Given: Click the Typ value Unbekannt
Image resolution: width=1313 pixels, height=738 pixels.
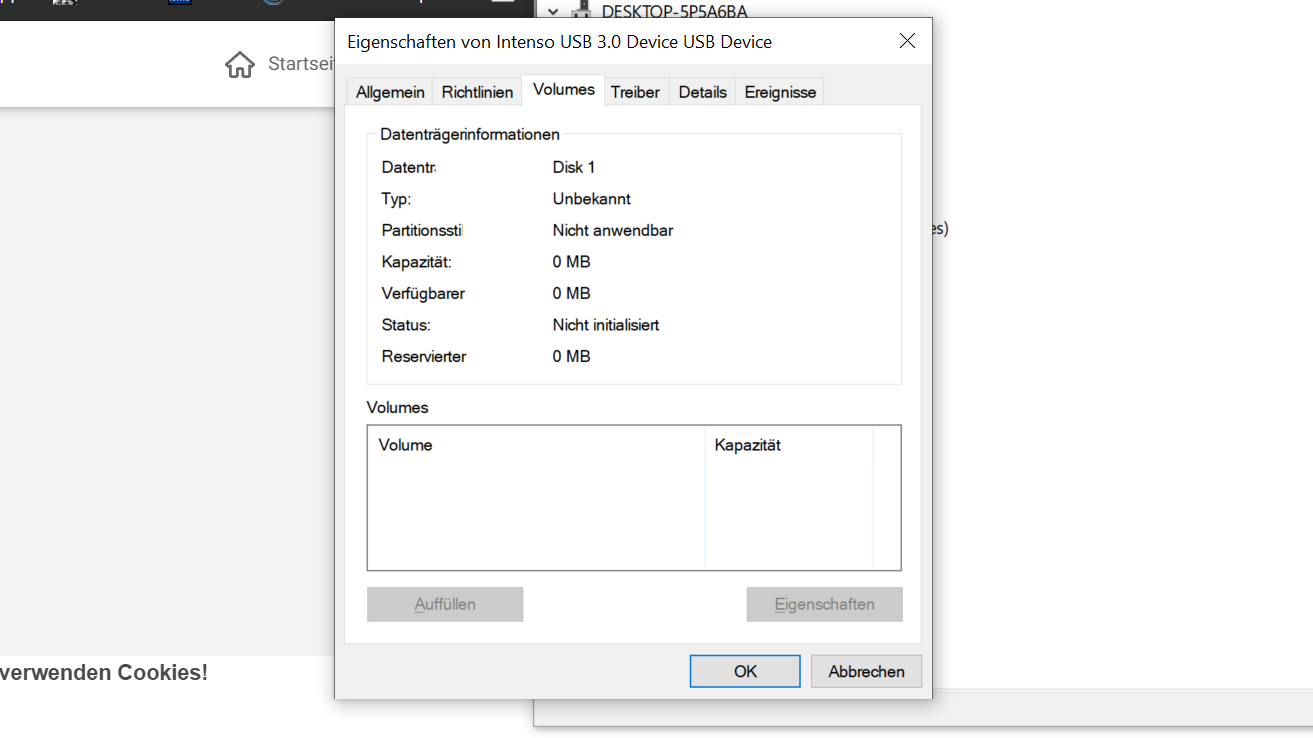Looking at the screenshot, I should point(592,199).
